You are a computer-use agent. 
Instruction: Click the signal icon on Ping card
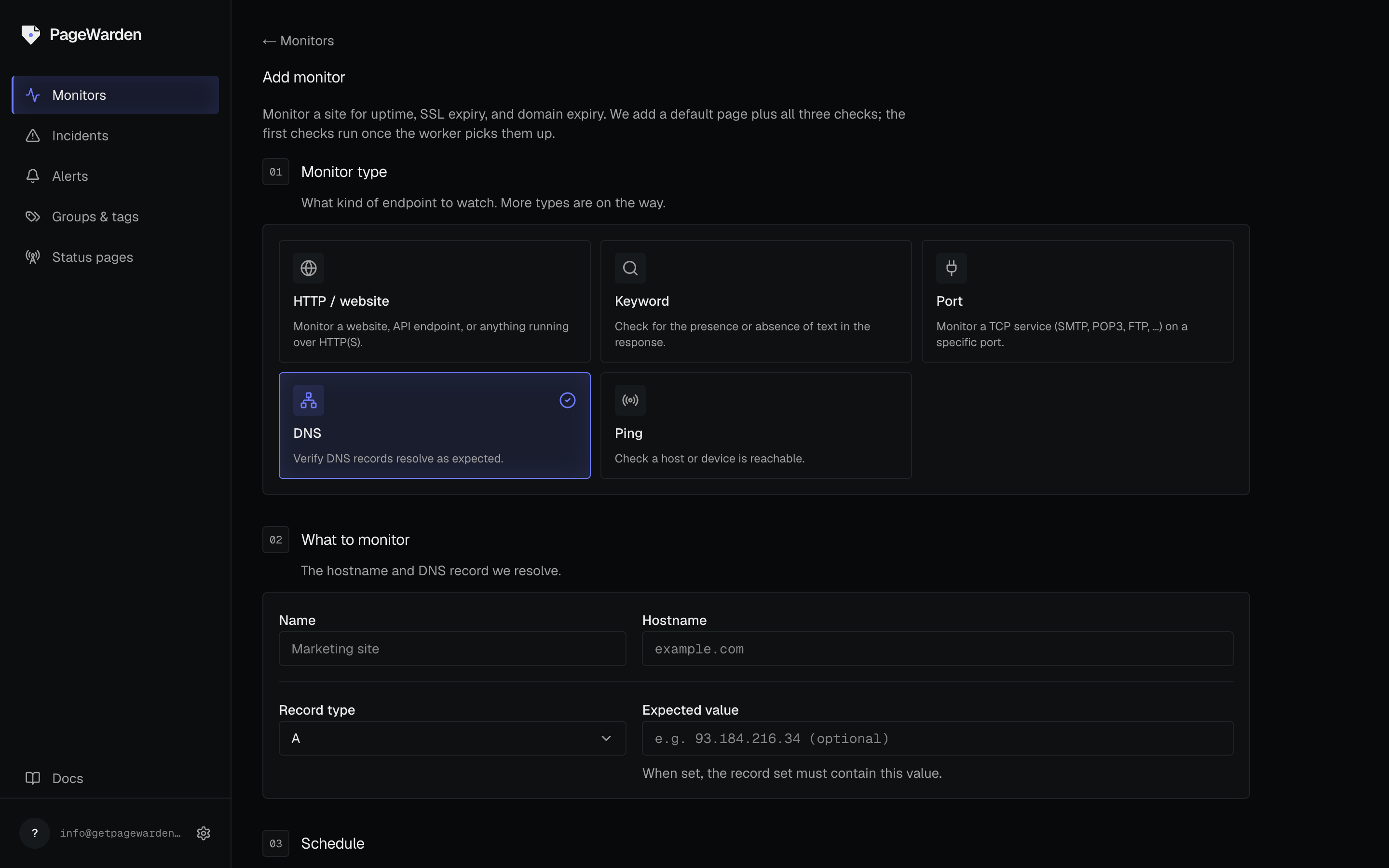(630, 400)
